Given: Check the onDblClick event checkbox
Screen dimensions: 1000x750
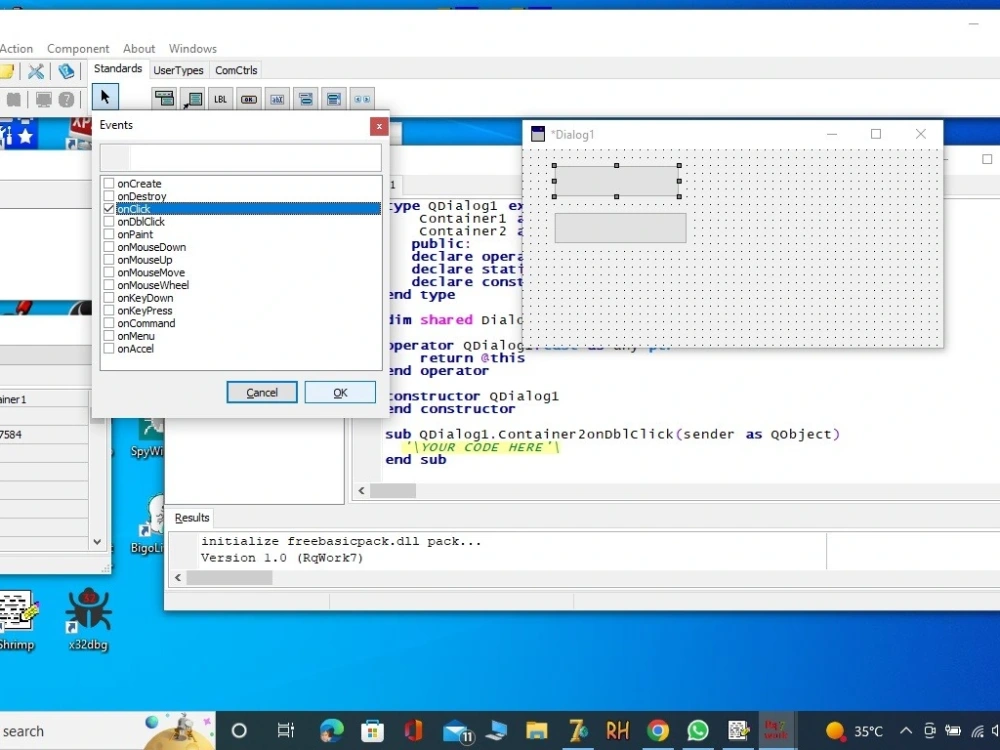Looking at the screenshot, I should coord(108,221).
